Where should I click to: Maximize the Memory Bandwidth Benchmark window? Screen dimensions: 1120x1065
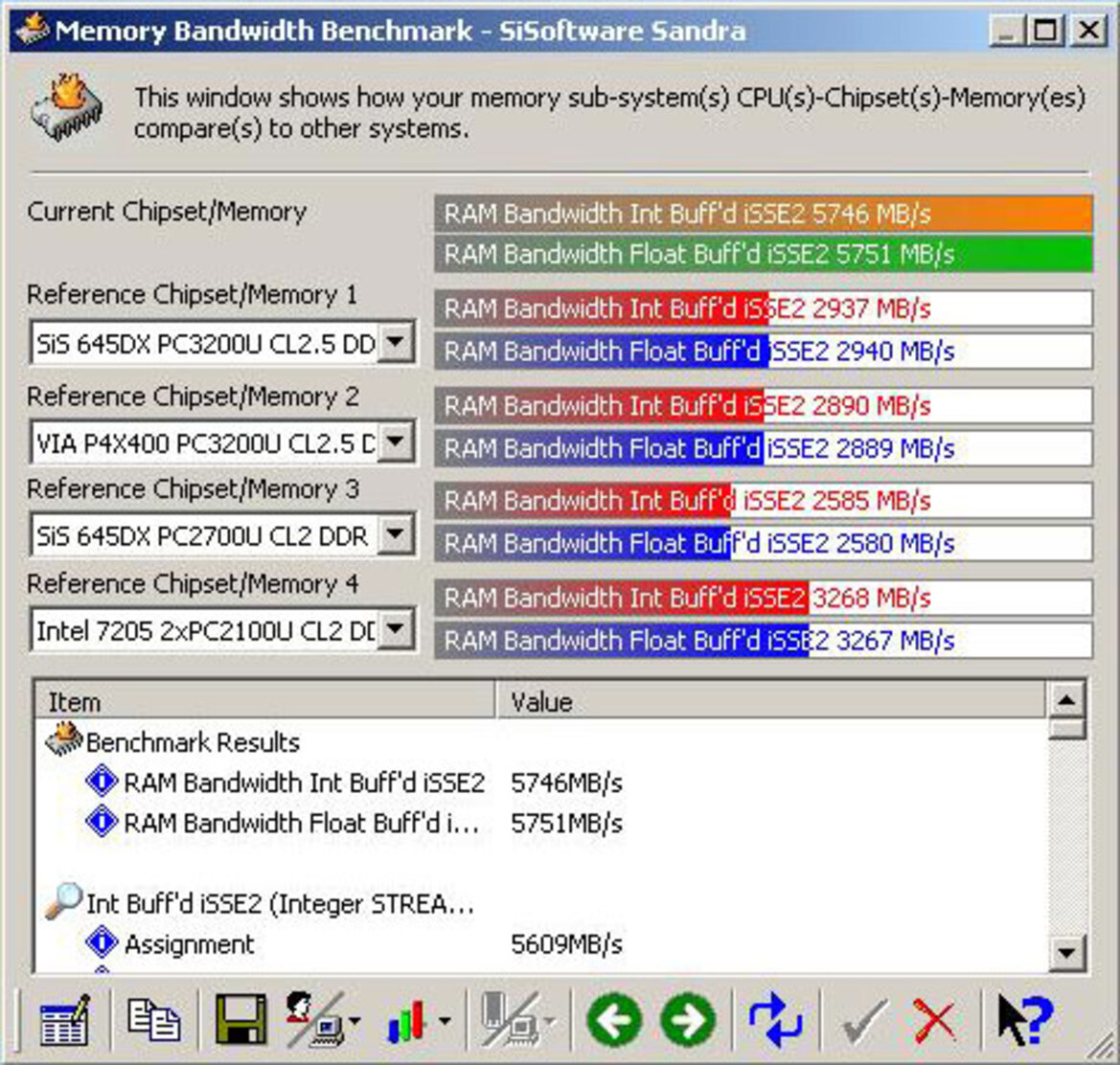point(1046,31)
